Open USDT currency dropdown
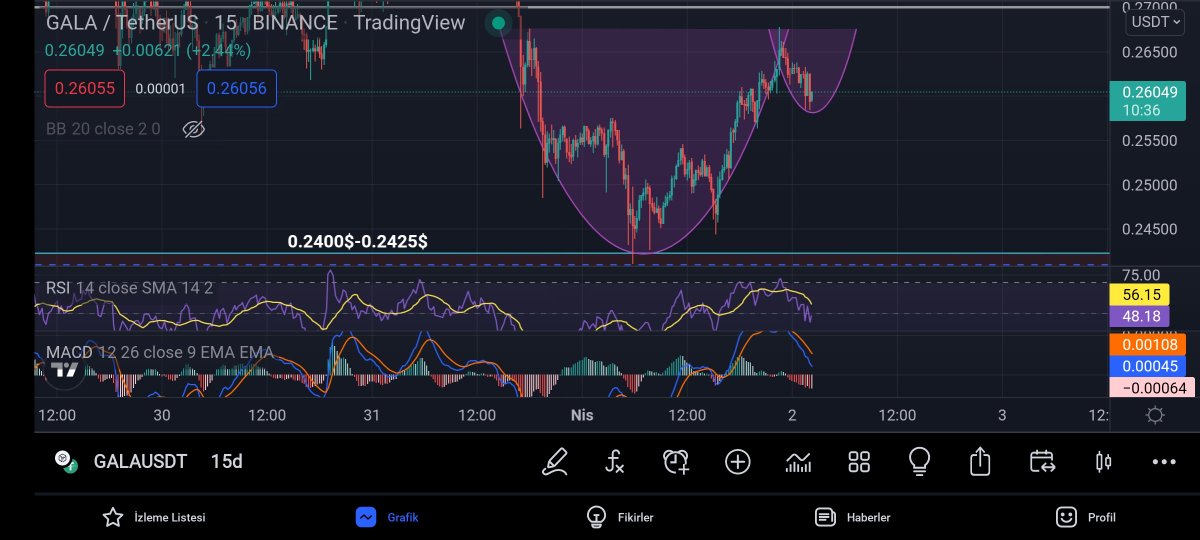This screenshot has width=1200, height=540. pyautogui.click(x=1156, y=21)
